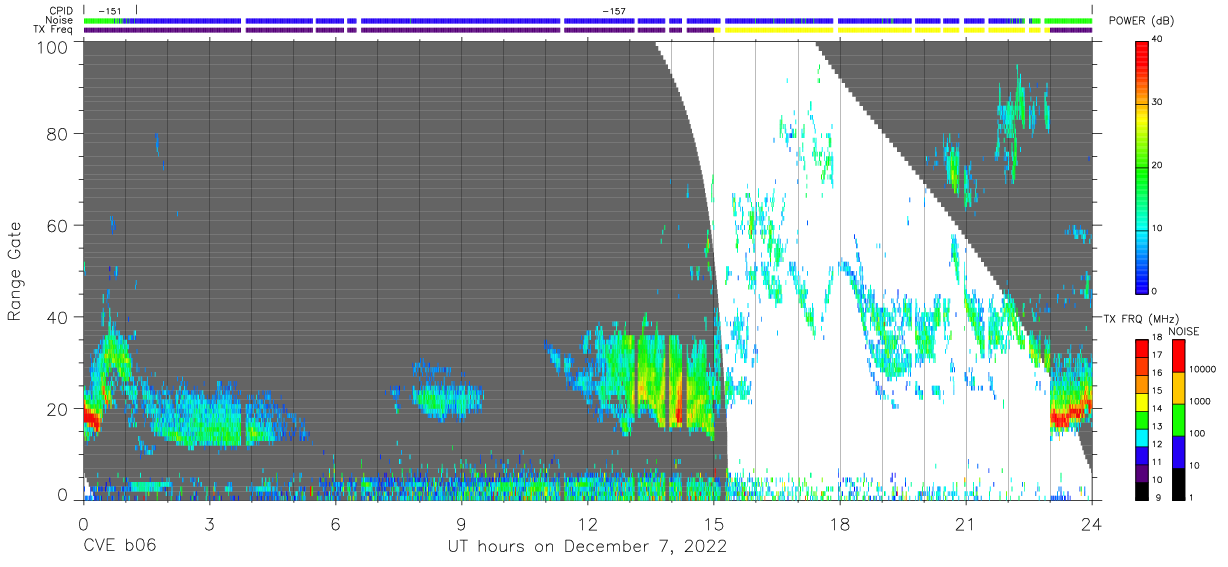Click the 'CVE b06' radar beam label

119,546
